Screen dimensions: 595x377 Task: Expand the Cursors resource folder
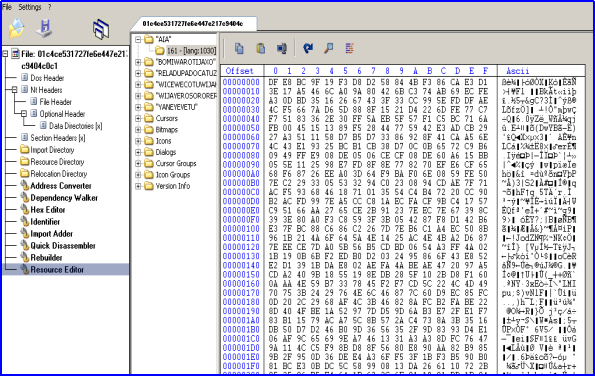tap(138, 119)
